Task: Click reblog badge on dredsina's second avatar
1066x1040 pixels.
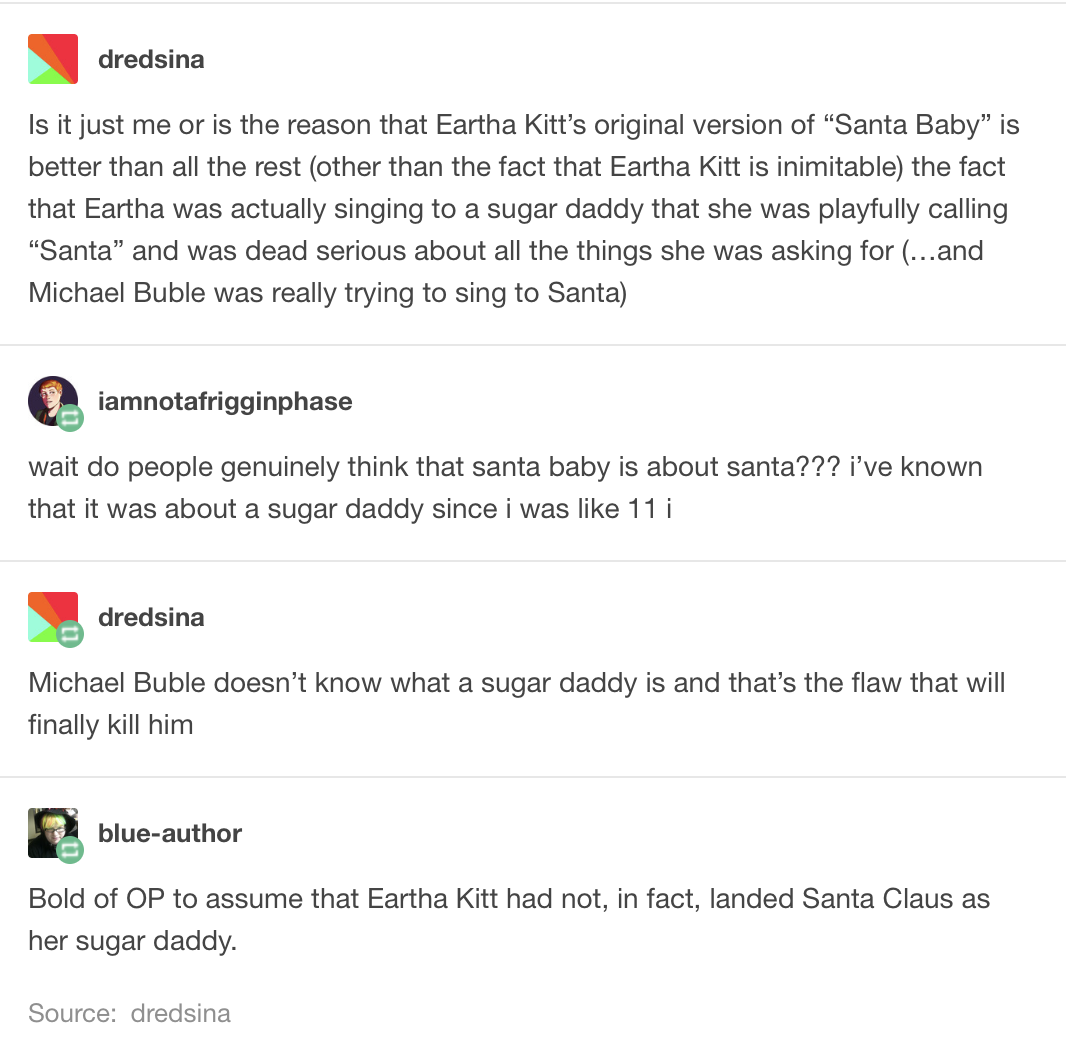Action: (x=70, y=634)
